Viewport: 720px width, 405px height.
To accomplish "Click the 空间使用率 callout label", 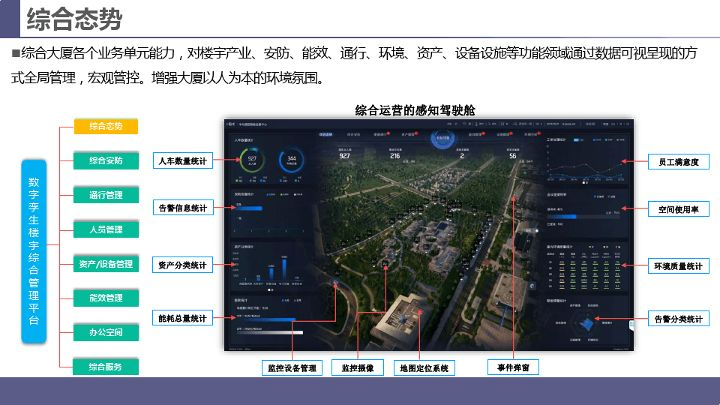I will 678,209.
